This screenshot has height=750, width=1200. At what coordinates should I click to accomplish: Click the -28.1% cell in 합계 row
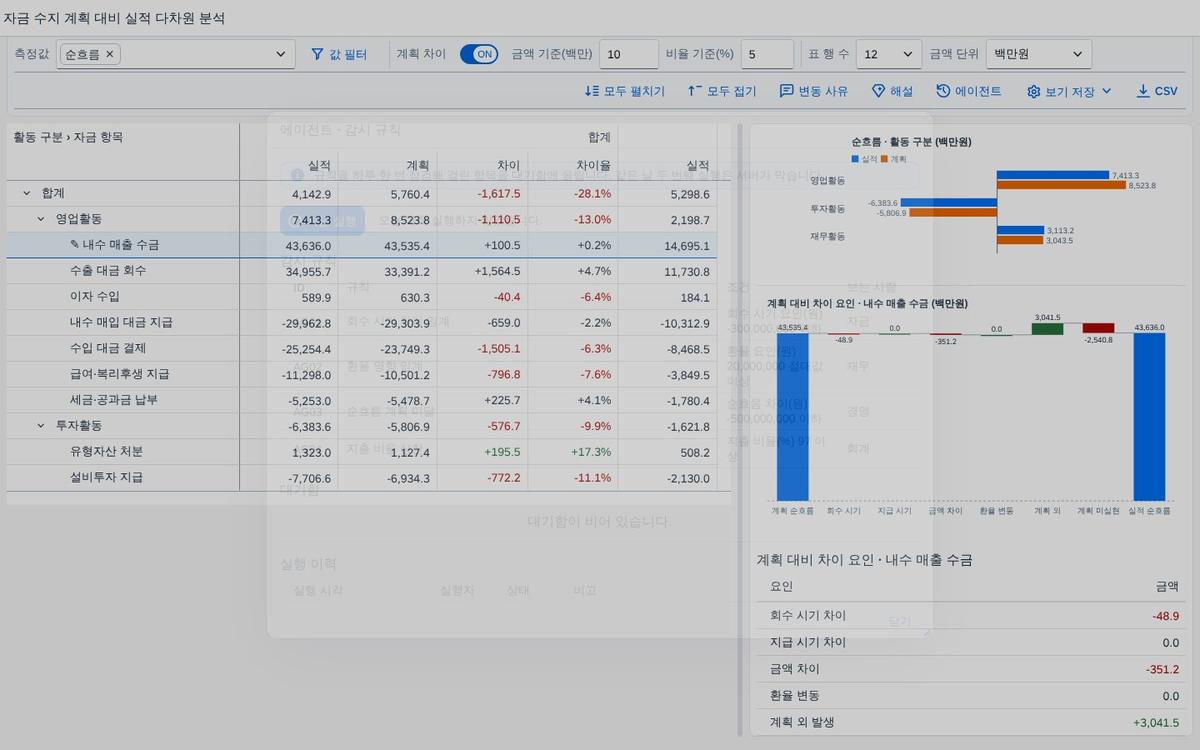(573, 194)
